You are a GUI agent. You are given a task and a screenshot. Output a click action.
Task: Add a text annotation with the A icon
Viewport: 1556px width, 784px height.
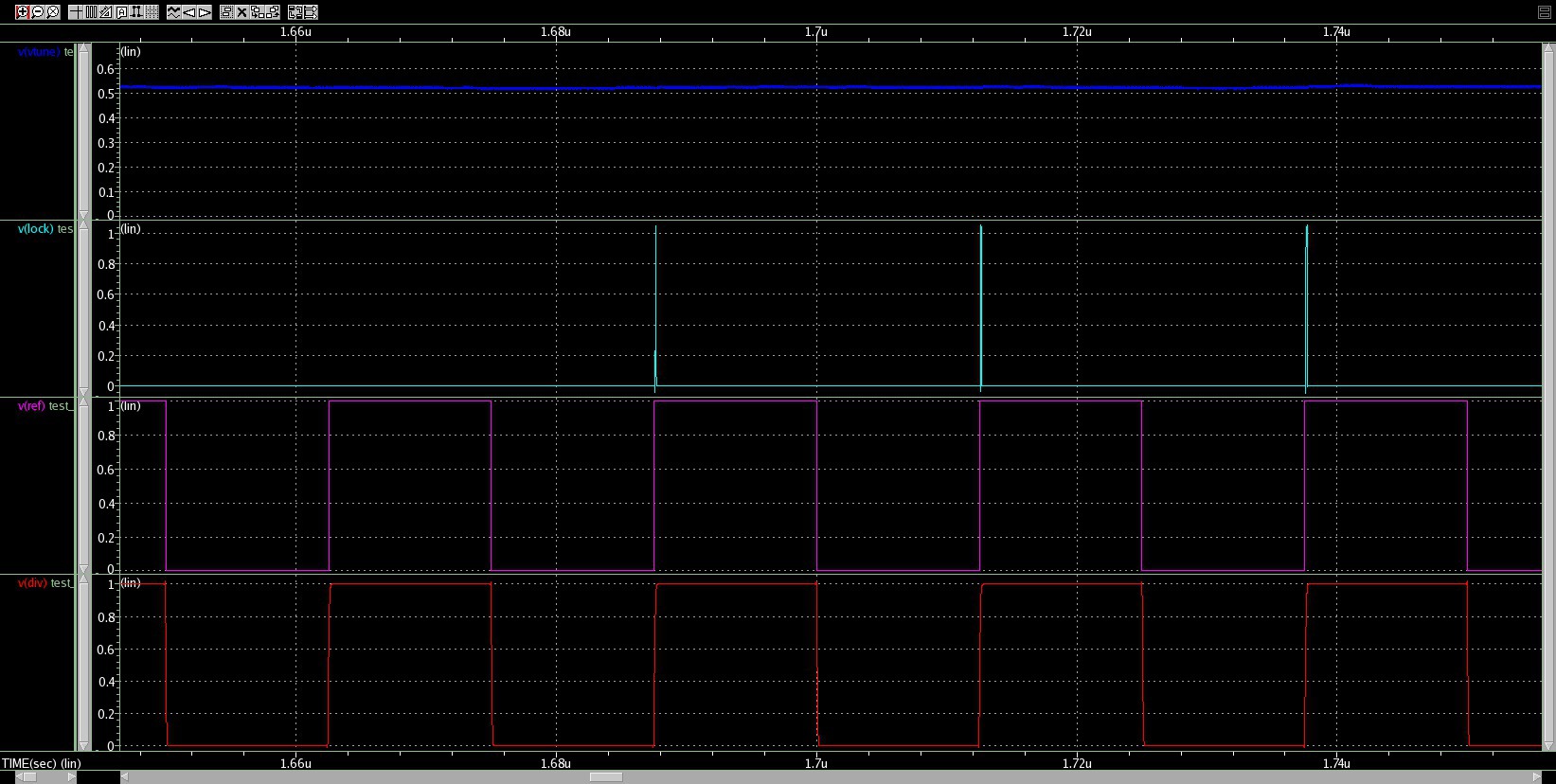click(121, 12)
